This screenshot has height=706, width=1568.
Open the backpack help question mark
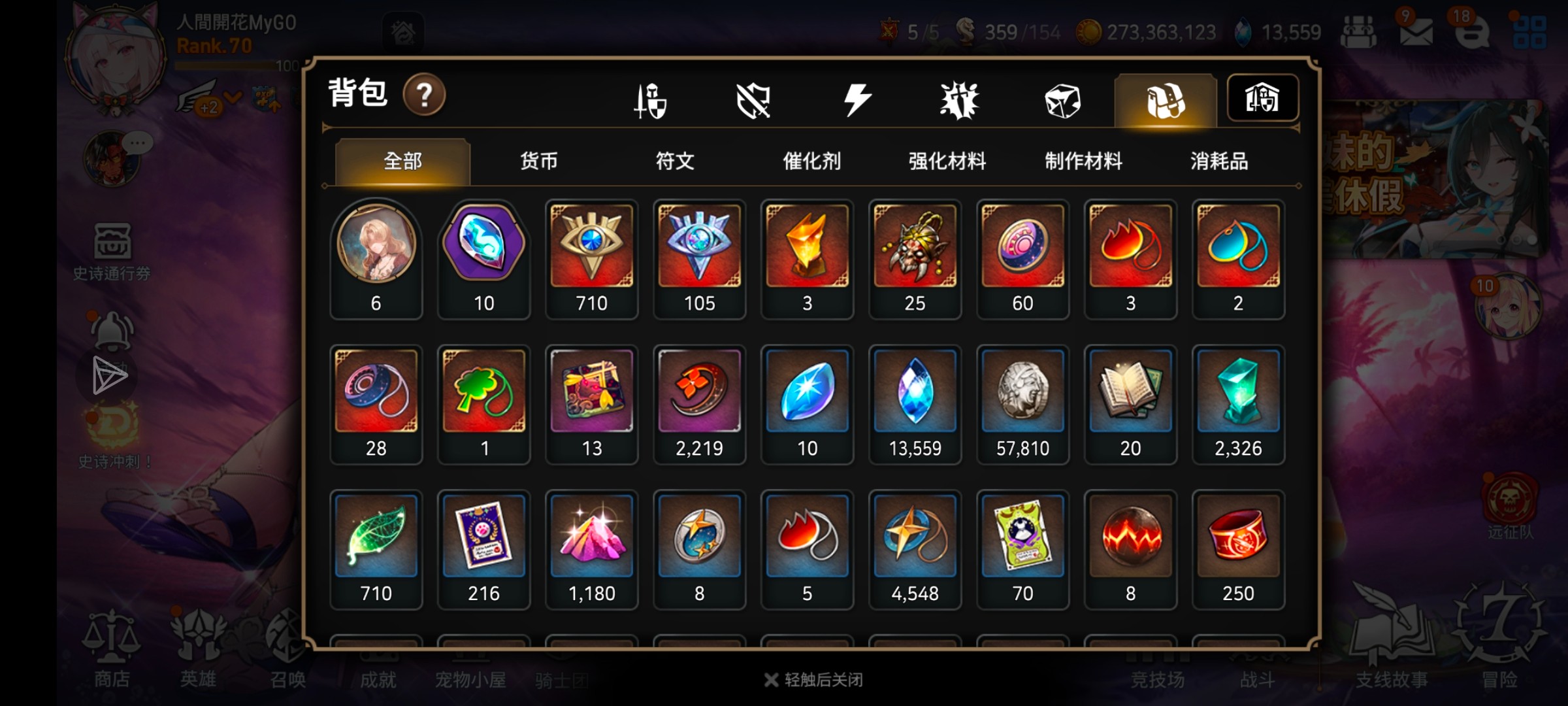[424, 95]
